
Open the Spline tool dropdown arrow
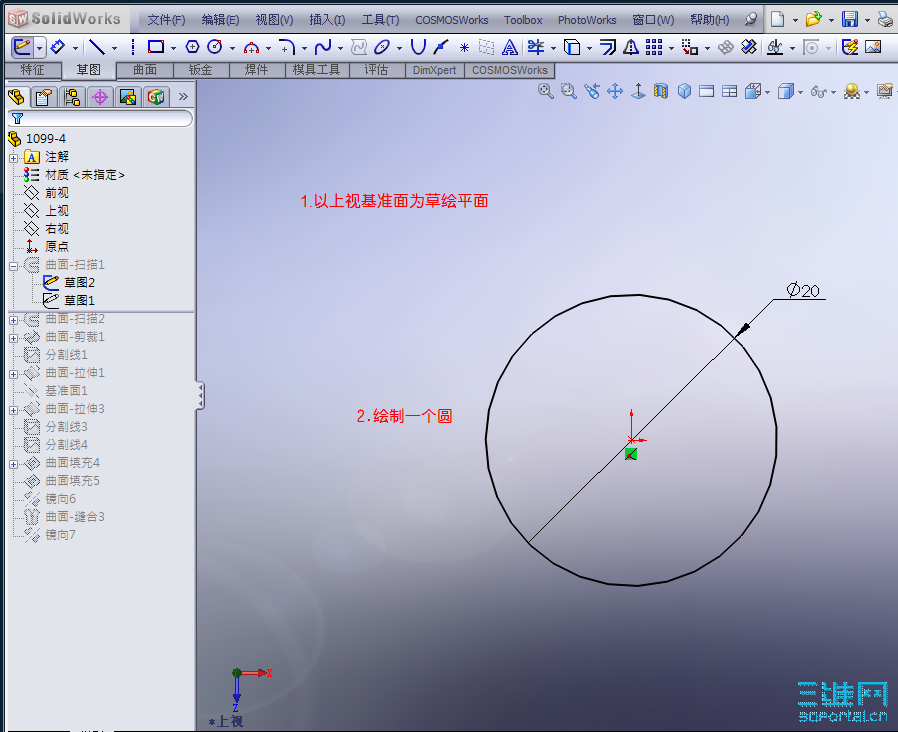[340, 48]
